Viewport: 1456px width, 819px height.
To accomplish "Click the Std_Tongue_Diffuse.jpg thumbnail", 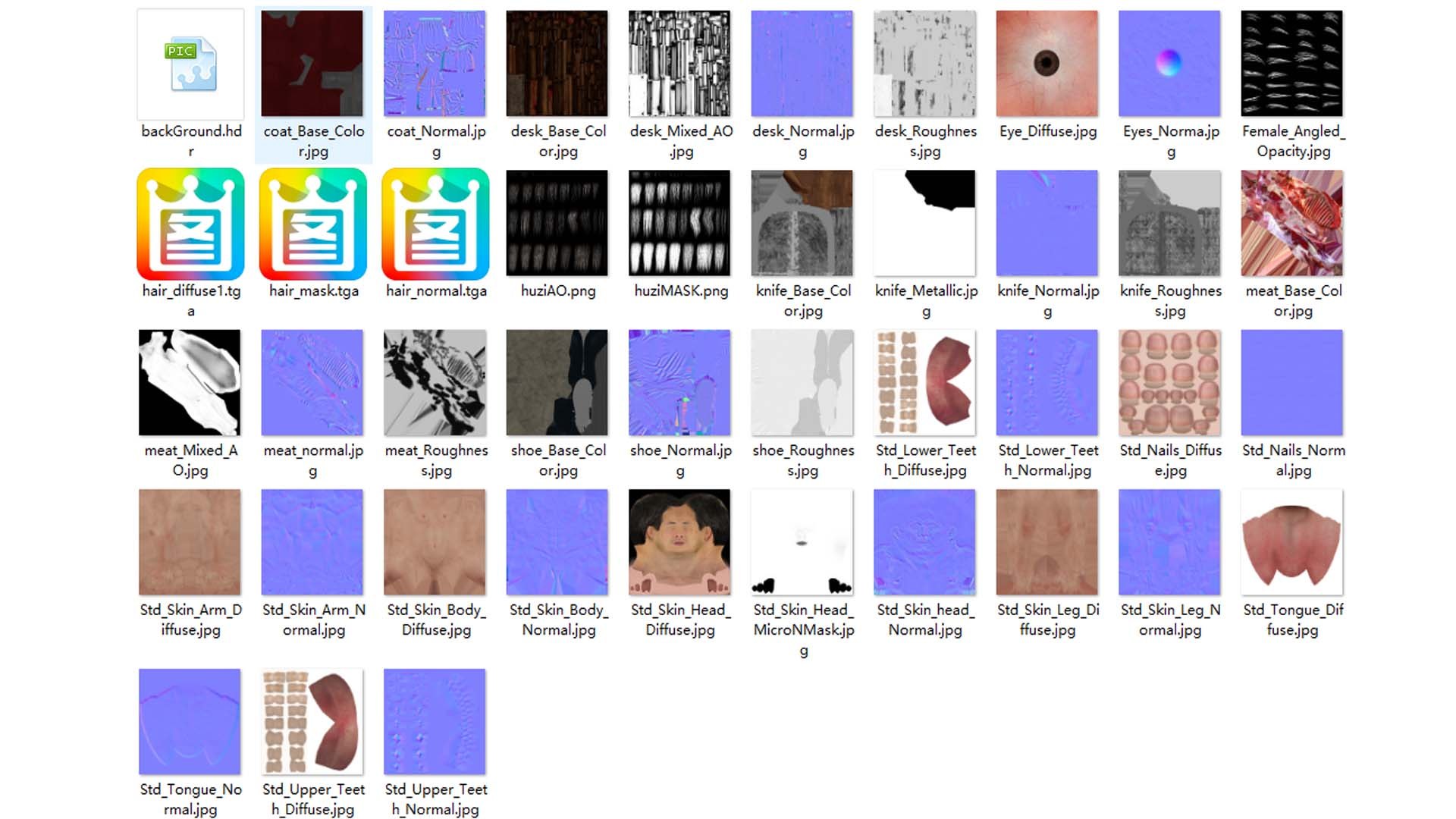I will pyautogui.click(x=1291, y=542).
